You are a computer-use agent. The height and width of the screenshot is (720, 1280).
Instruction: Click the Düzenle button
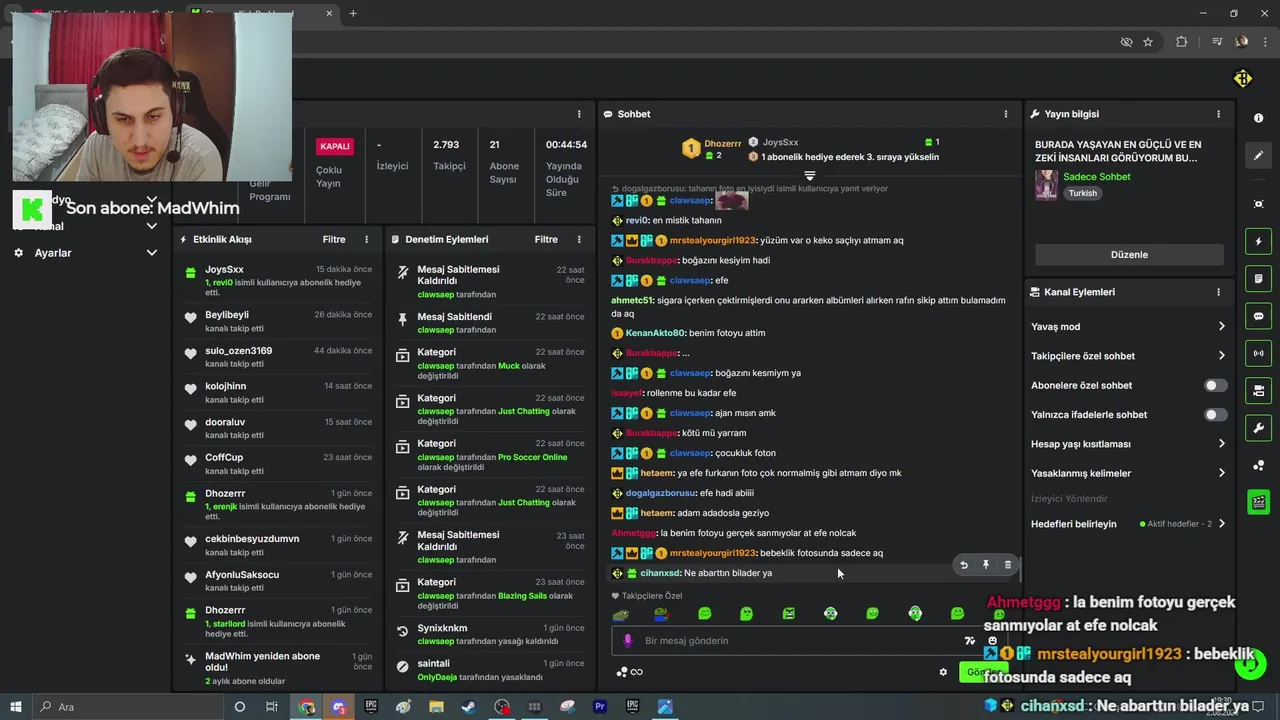tap(1129, 254)
